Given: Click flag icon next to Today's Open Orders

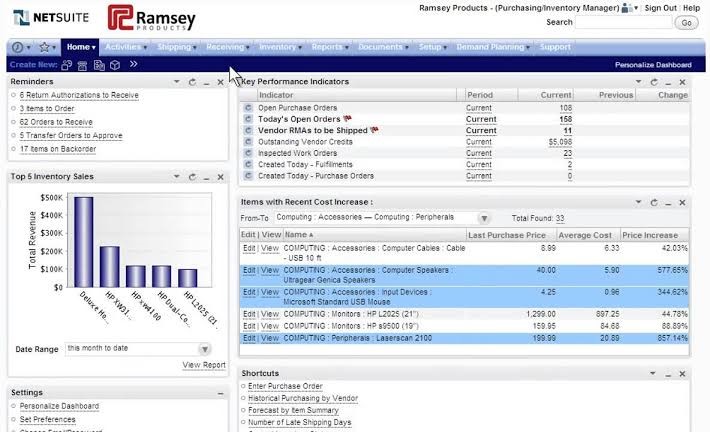Looking at the screenshot, I should click(347, 119).
